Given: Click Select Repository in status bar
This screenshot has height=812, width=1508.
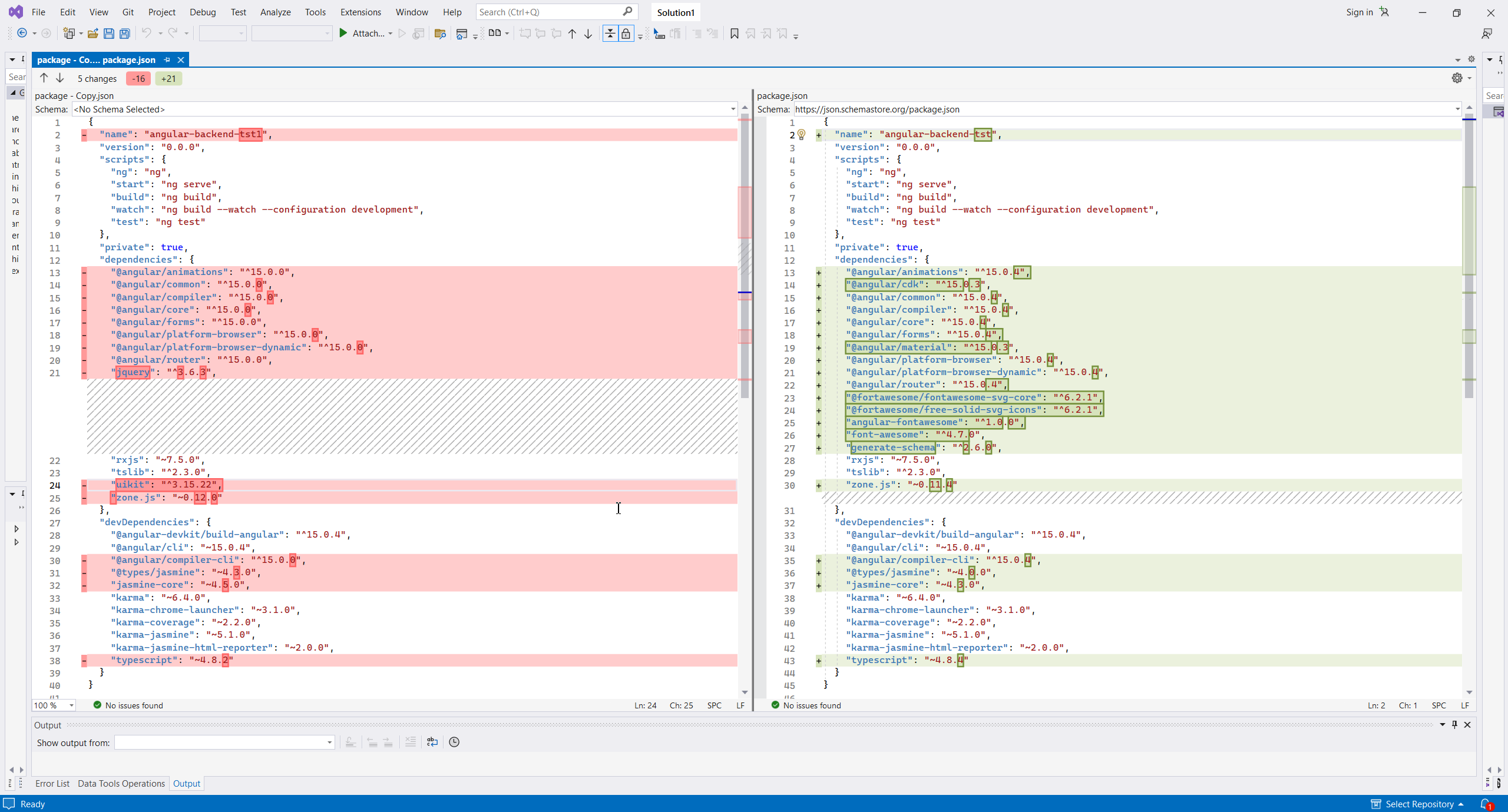Looking at the screenshot, I should (1419, 804).
